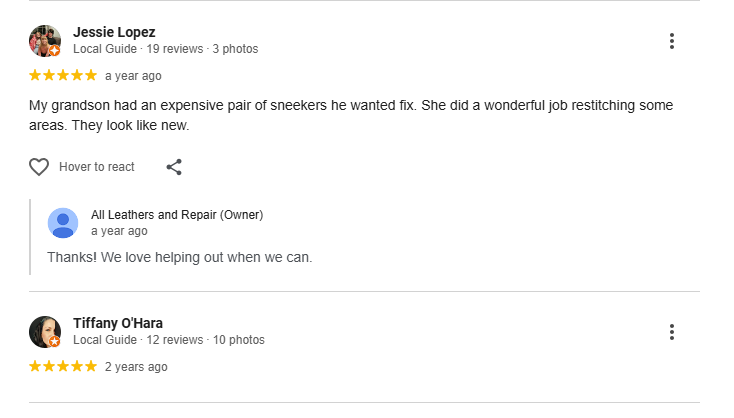The image size is (734, 418).
Task: Click the owner's 'Thanks!' reply text
Action: click(180, 257)
